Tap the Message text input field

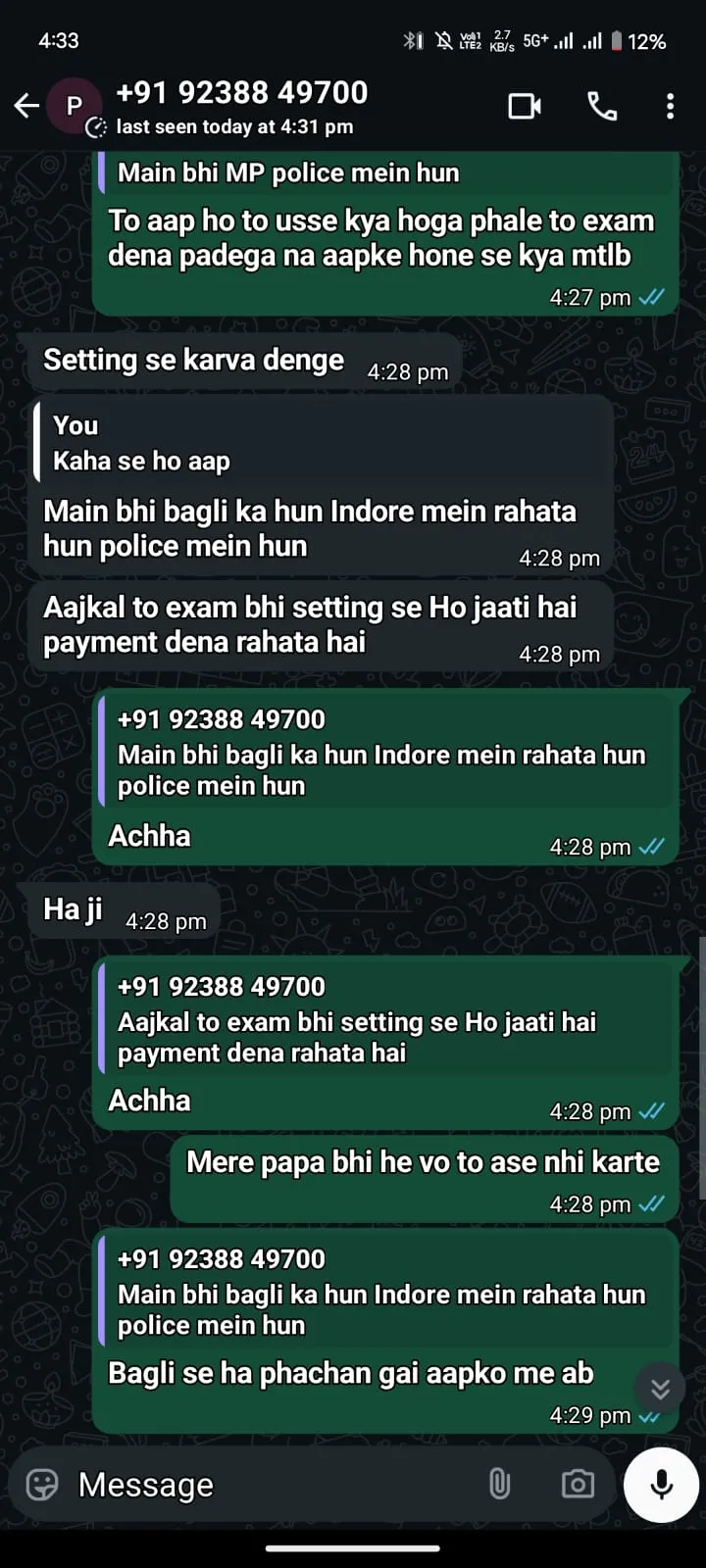pyautogui.click(x=275, y=1484)
